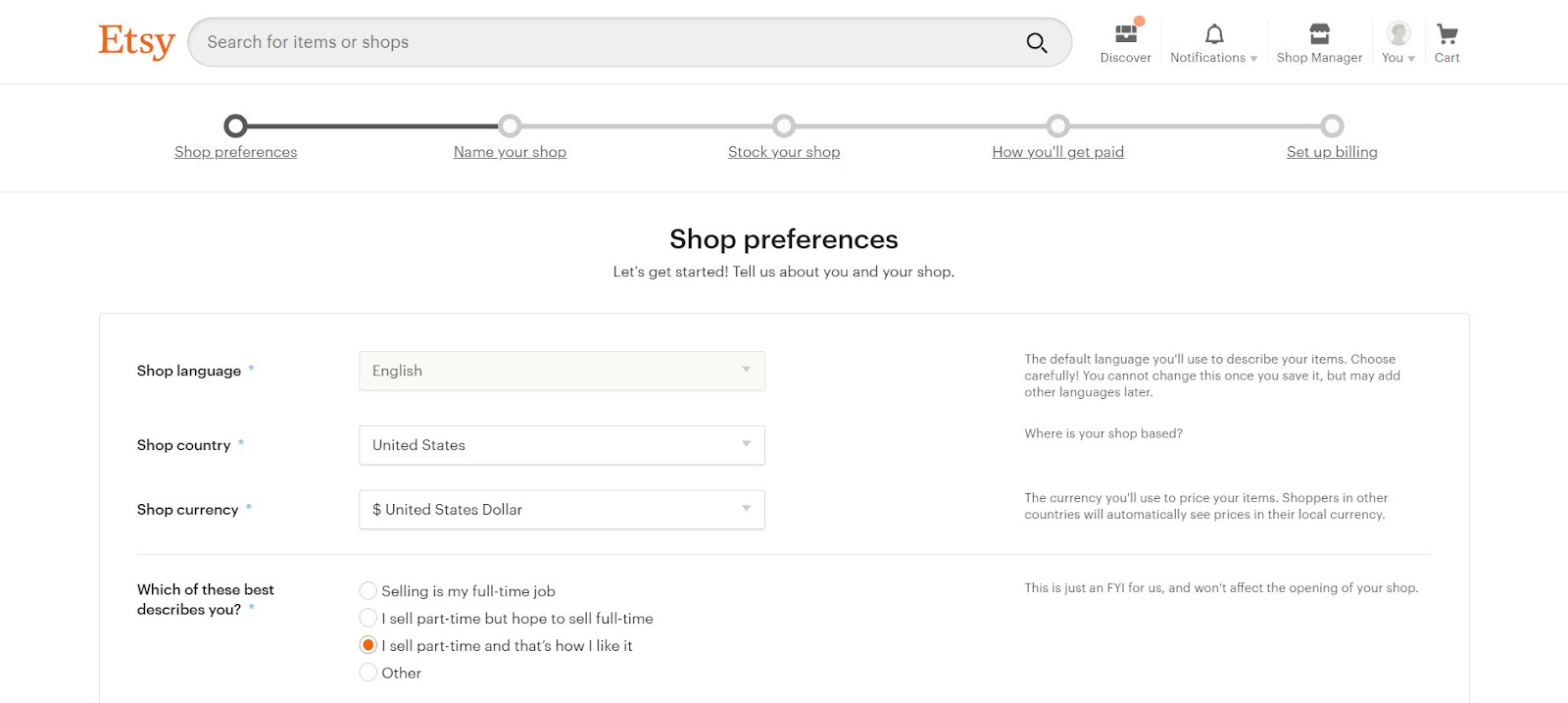Click the Shop preferences progress circle
1568x703 pixels.
(x=235, y=126)
